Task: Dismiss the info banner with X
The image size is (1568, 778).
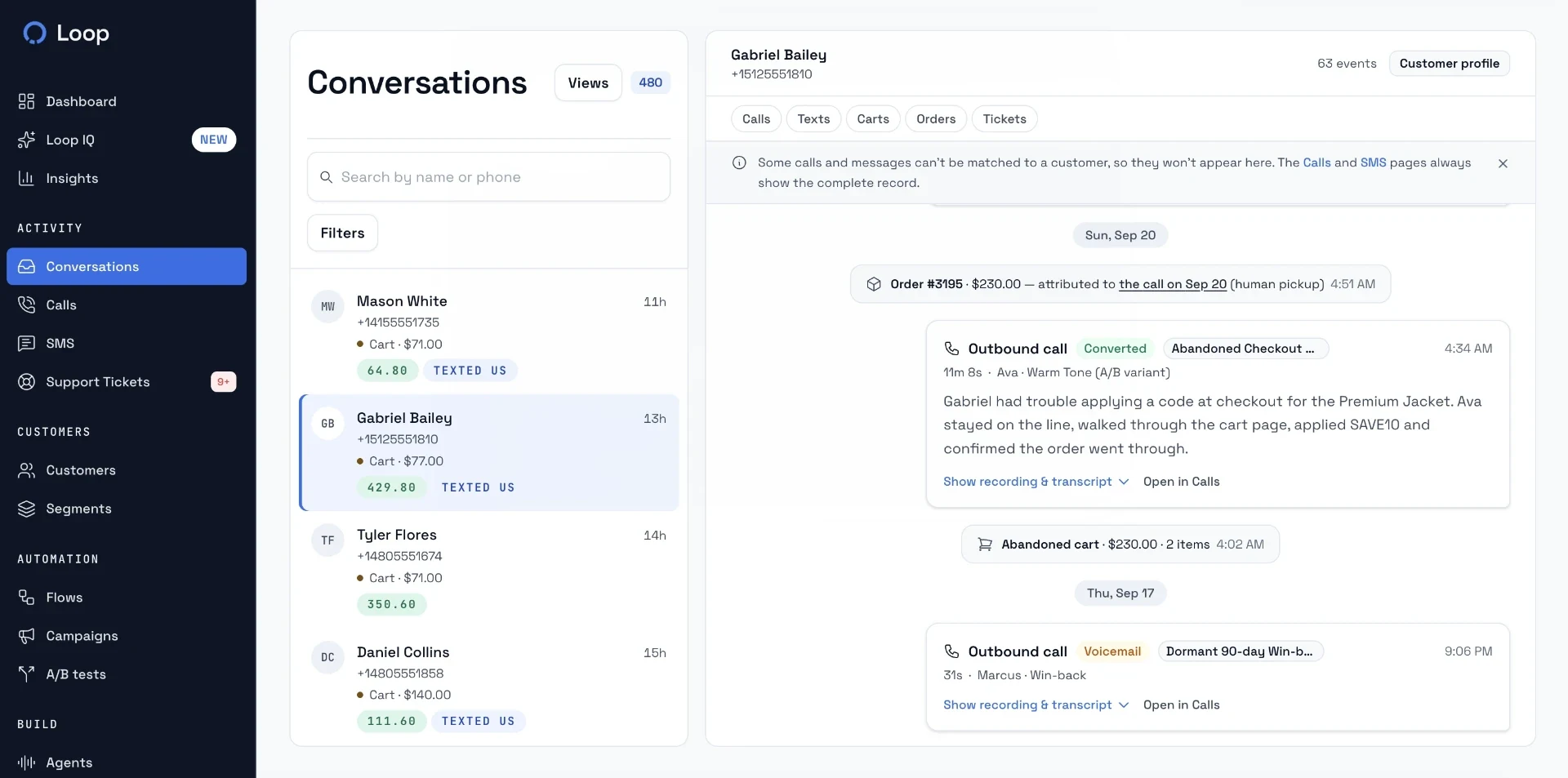Action: (1503, 163)
